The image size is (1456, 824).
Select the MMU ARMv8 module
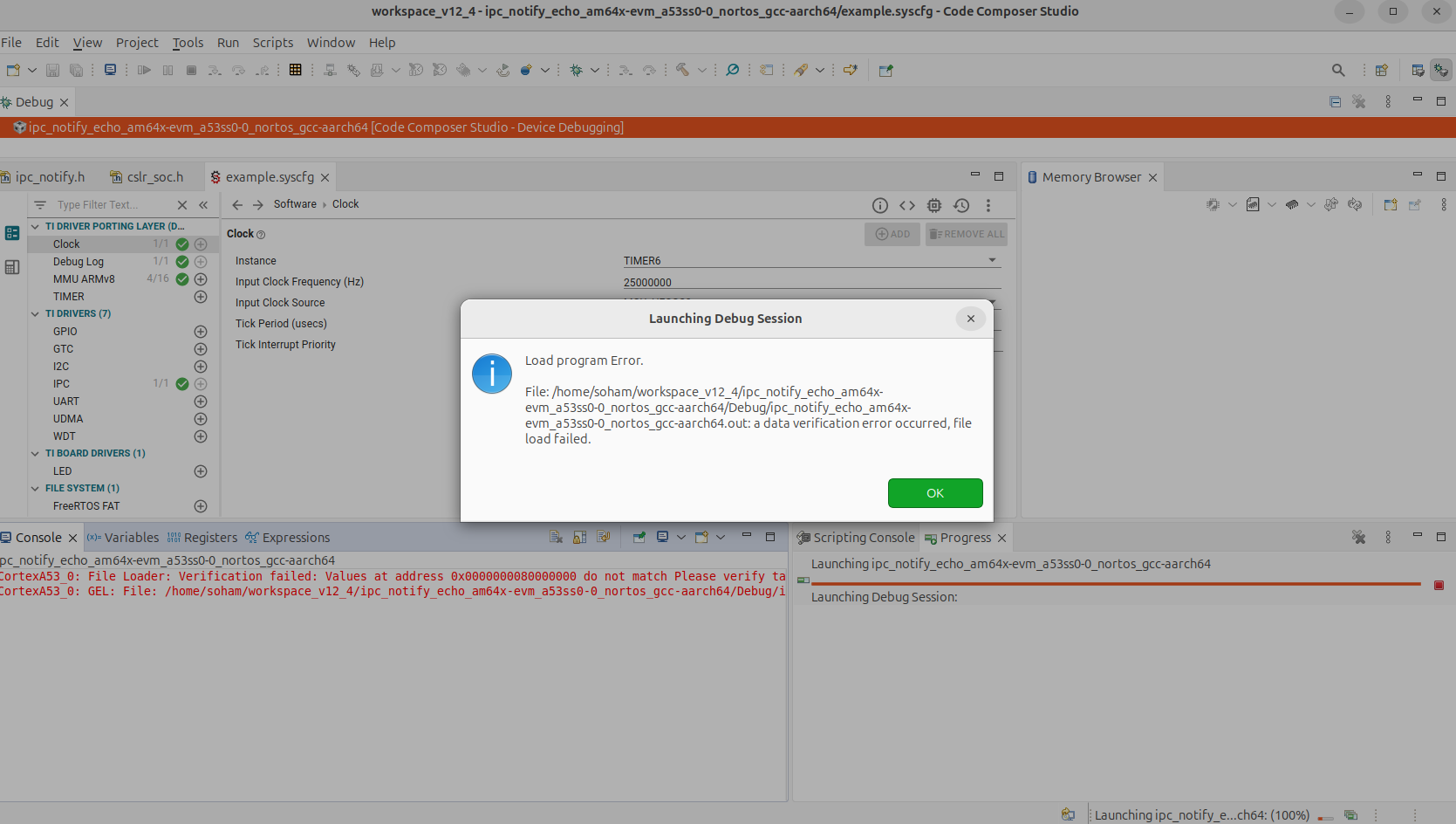coord(84,279)
